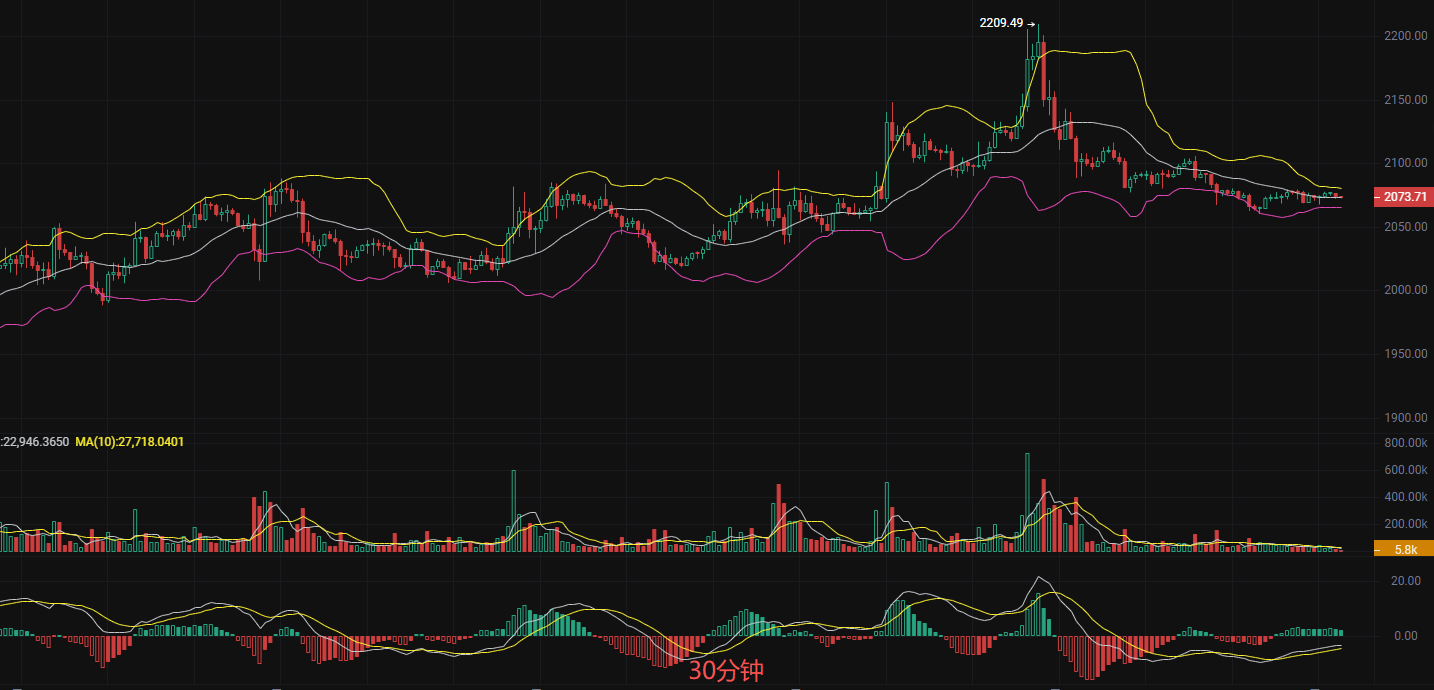Click the 1900.00 price axis label

[1405, 418]
